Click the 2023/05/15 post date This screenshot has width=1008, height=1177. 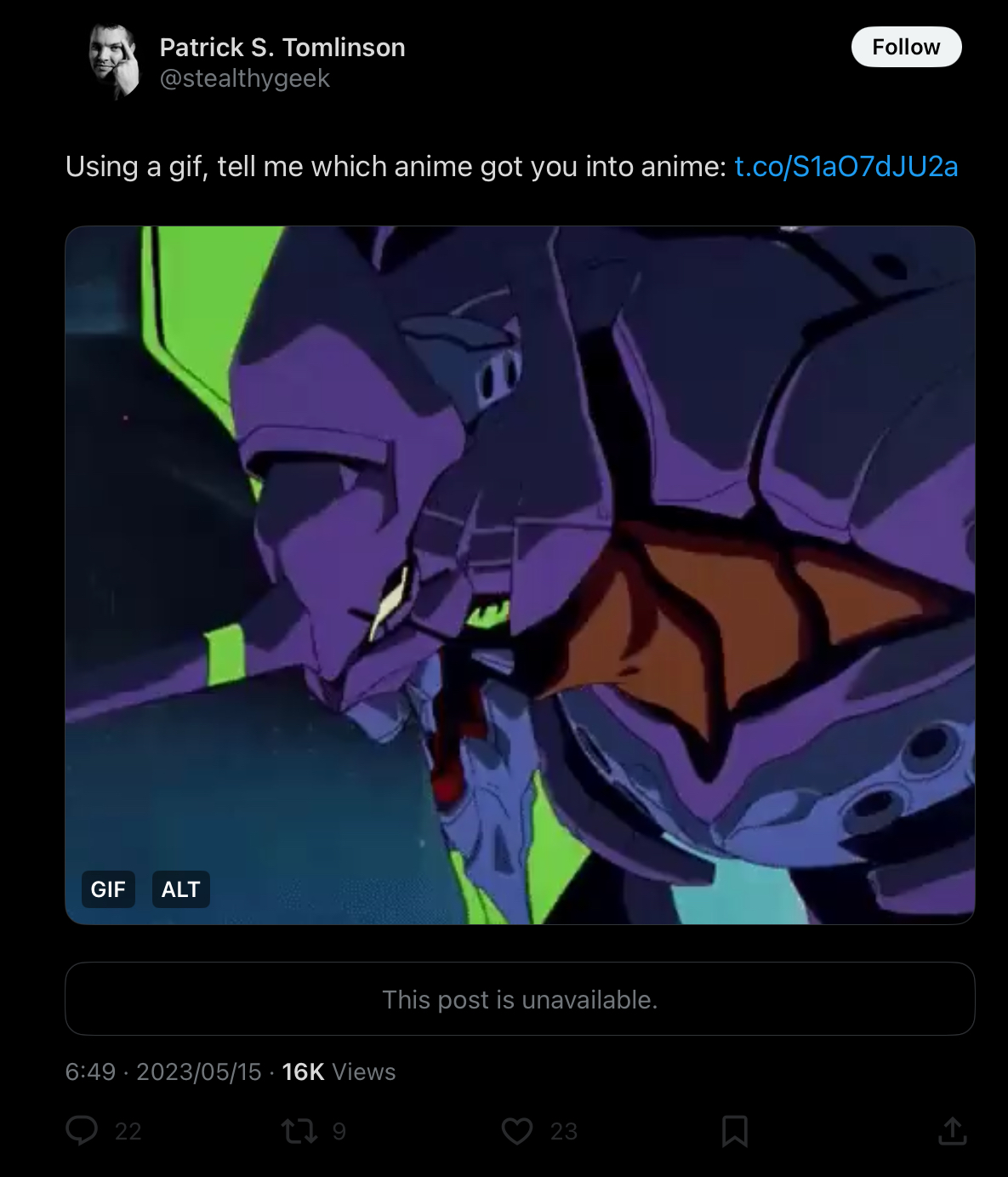point(199,1072)
